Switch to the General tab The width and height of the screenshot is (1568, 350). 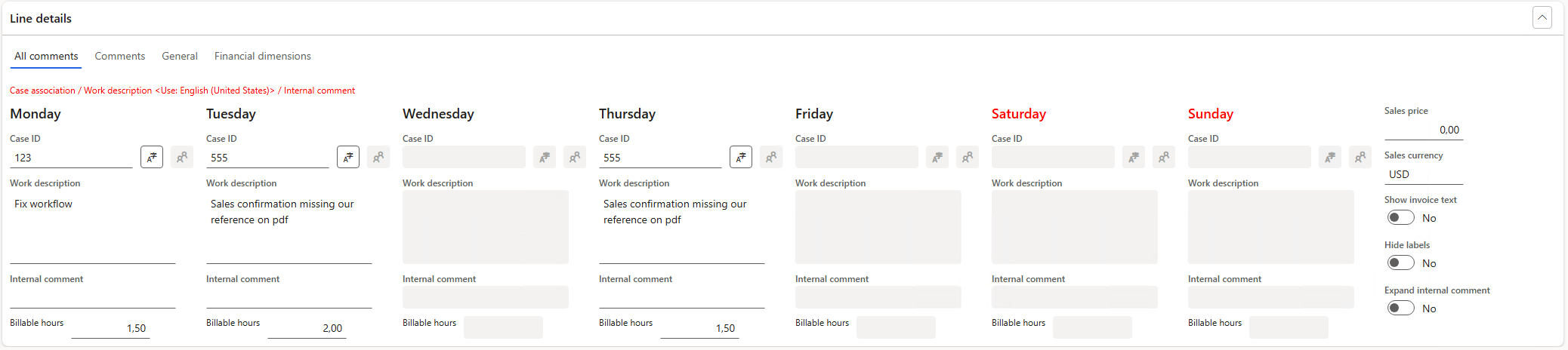[x=180, y=57]
